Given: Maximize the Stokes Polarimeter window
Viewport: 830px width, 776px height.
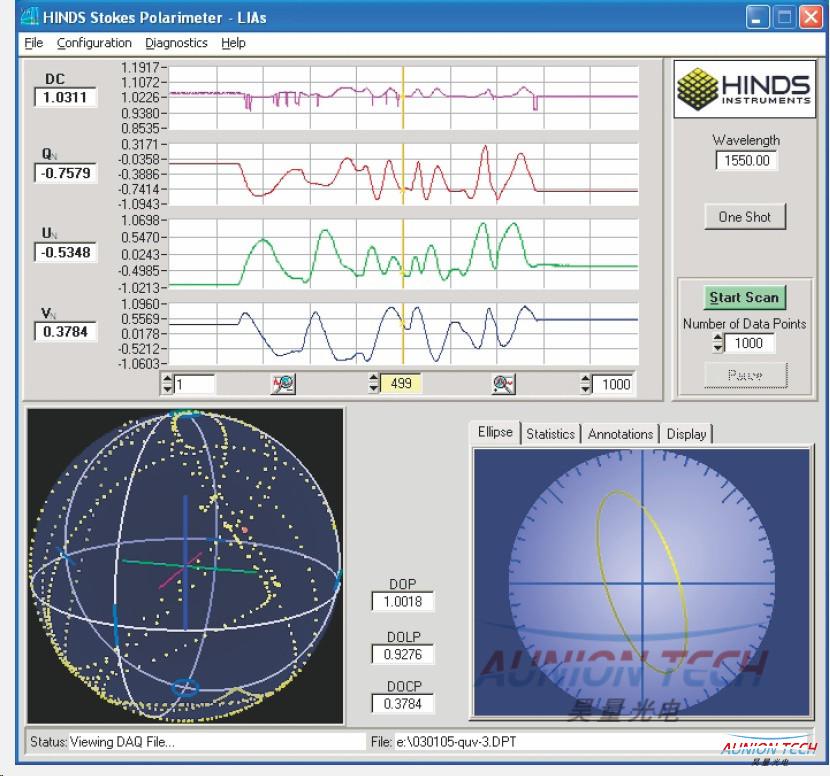Looking at the screenshot, I should point(784,17).
